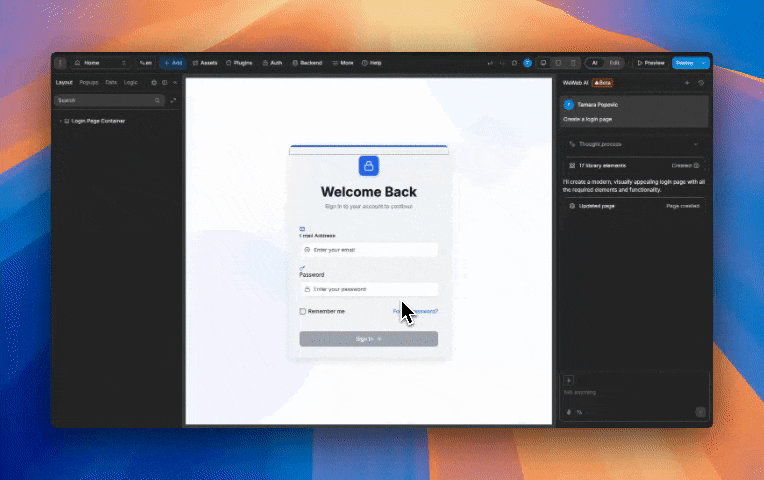Start a new chat with plus icon

687,83
